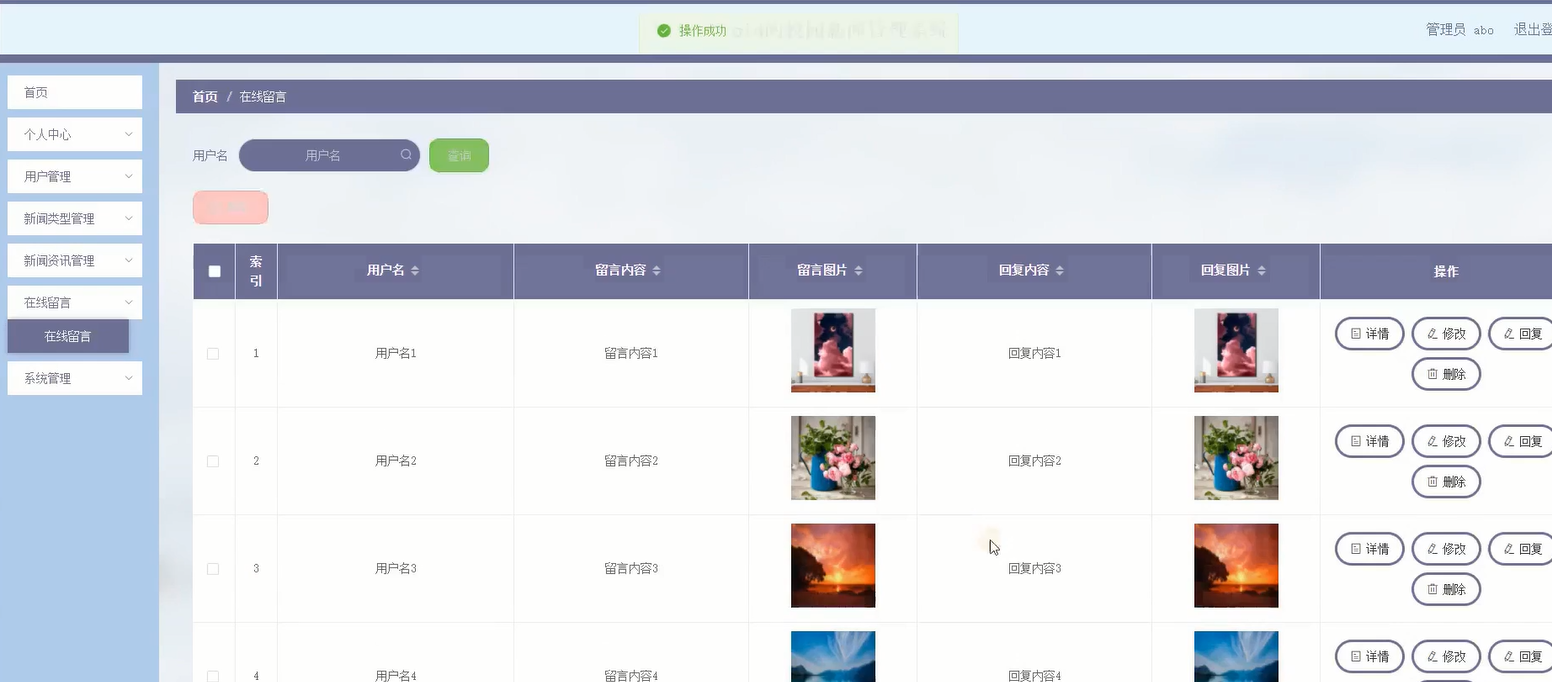Screen dimensions: 1552x682
Task: Click 删除 for row 用户名1
Action: pos(1446,374)
